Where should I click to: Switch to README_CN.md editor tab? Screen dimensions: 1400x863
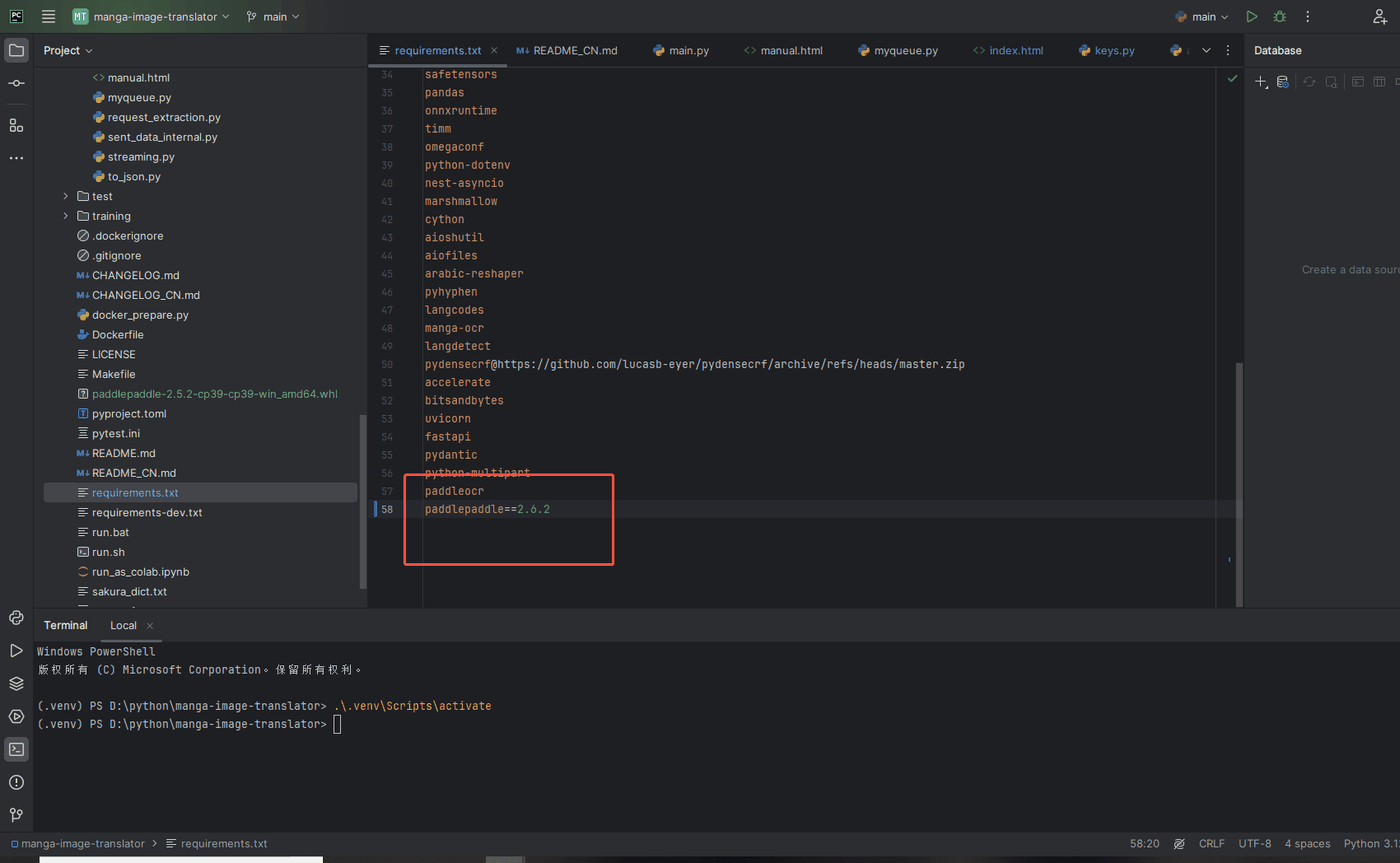pos(567,50)
